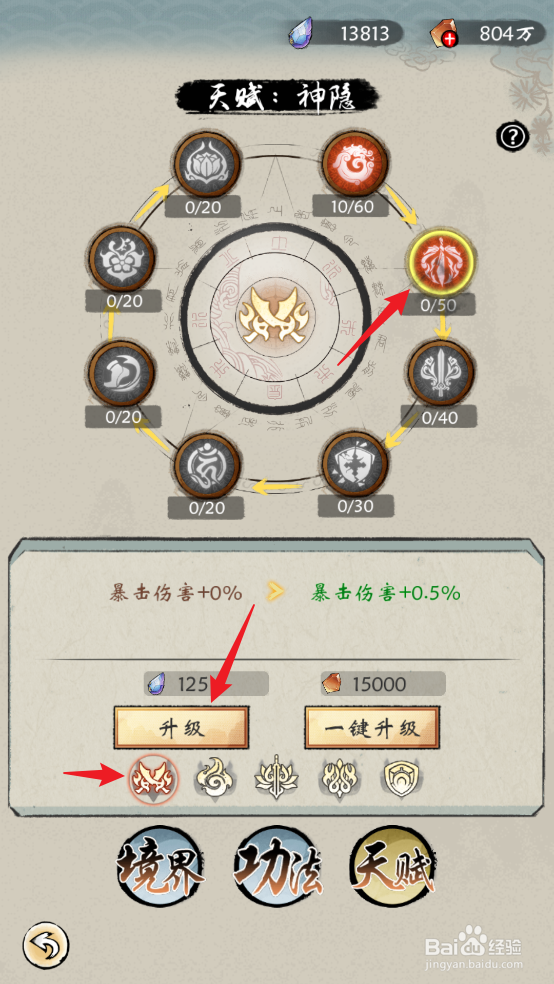Click the 一键升级 one-click upgrade button
This screenshot has height=984, width=554.
[x=373, y=727]
